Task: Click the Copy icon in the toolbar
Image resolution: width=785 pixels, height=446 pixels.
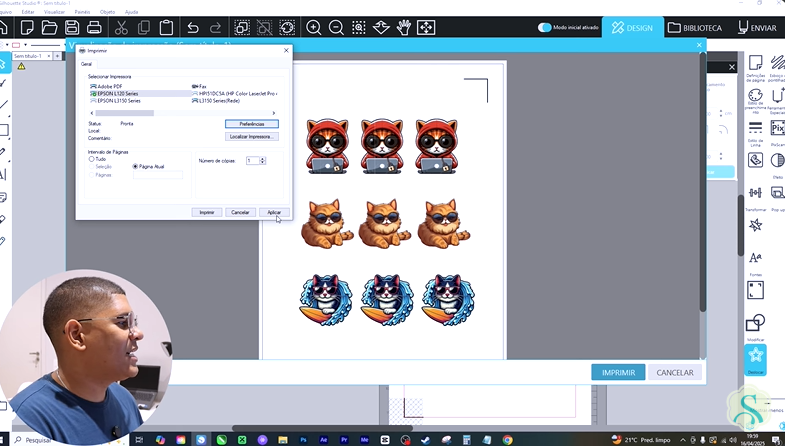Action: [x=144, y=28]
